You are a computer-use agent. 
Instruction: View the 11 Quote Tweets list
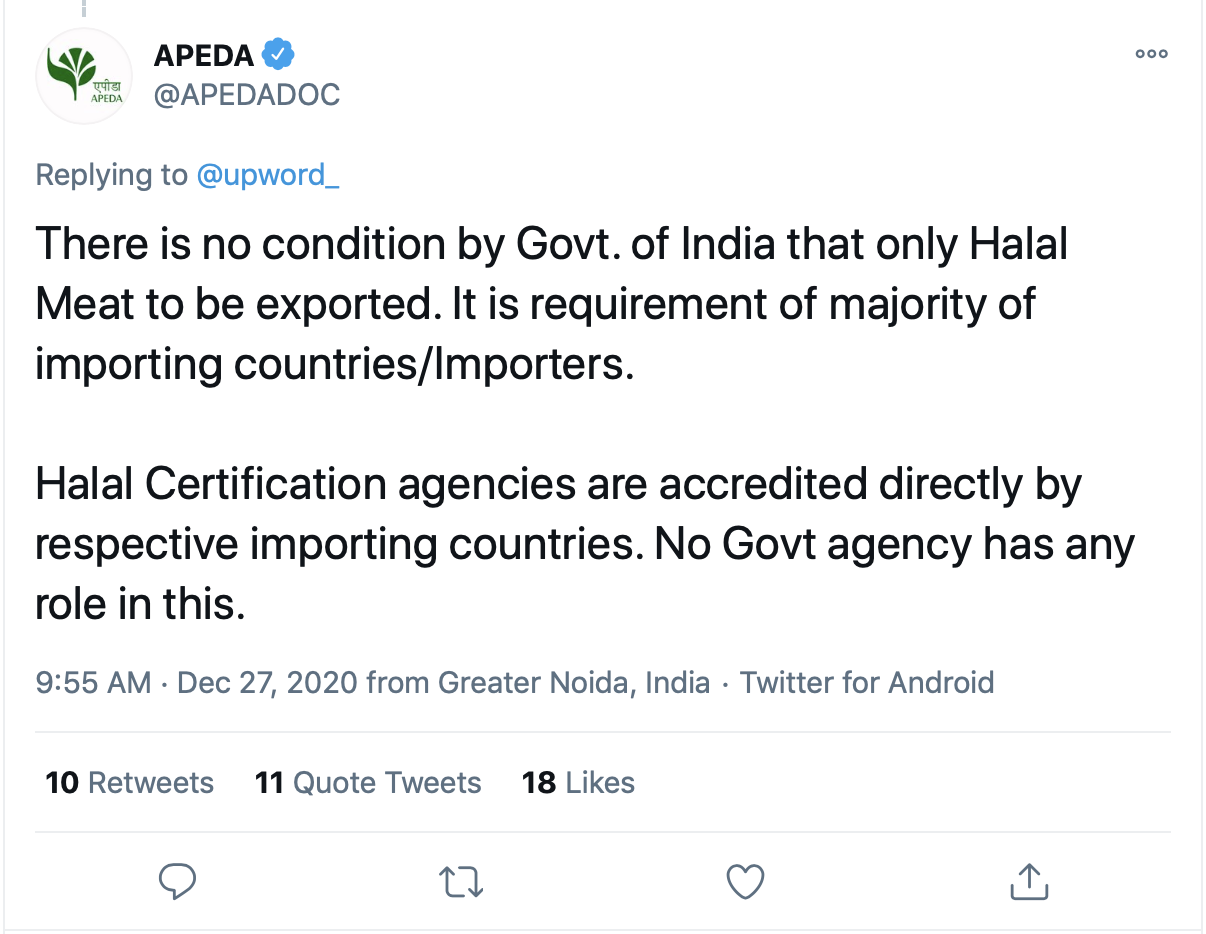368,782
